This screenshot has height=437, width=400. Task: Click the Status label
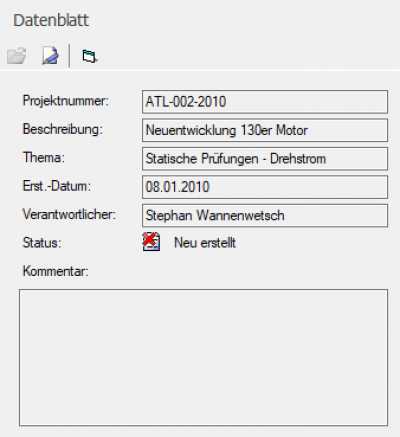tap(42, 243)
